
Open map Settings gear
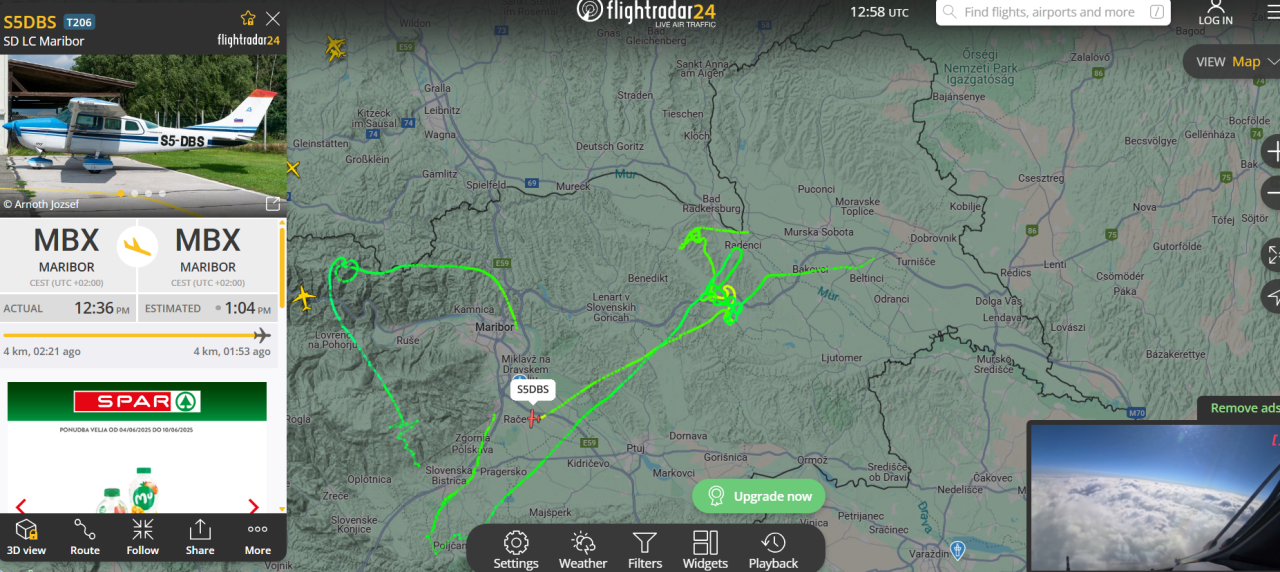[x=516, y=549]
